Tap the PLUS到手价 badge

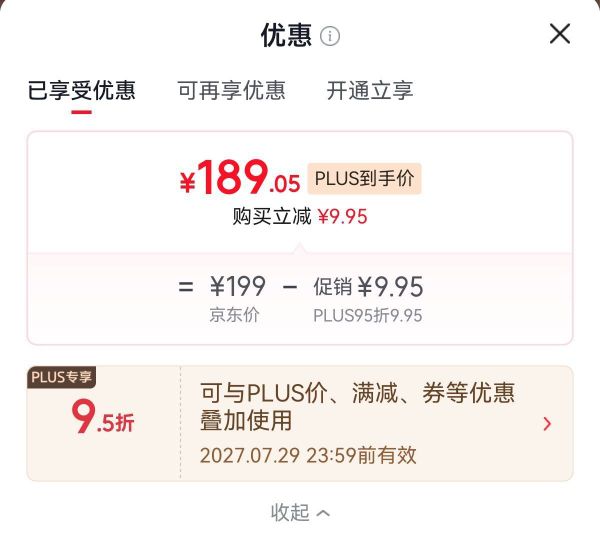coord(364,179)
